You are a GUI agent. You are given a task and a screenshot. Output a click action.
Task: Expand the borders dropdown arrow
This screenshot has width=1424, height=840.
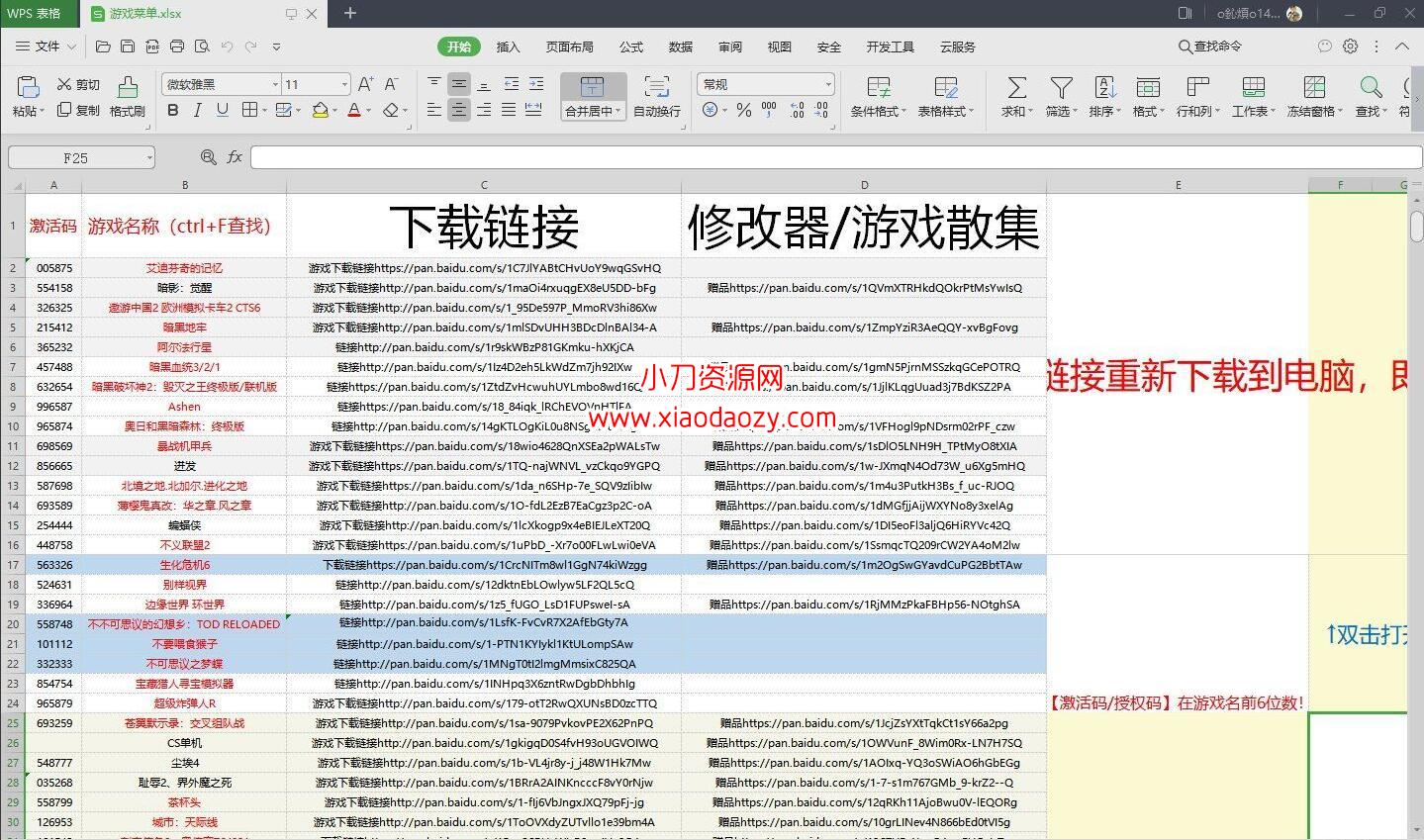tap(264, 110)
